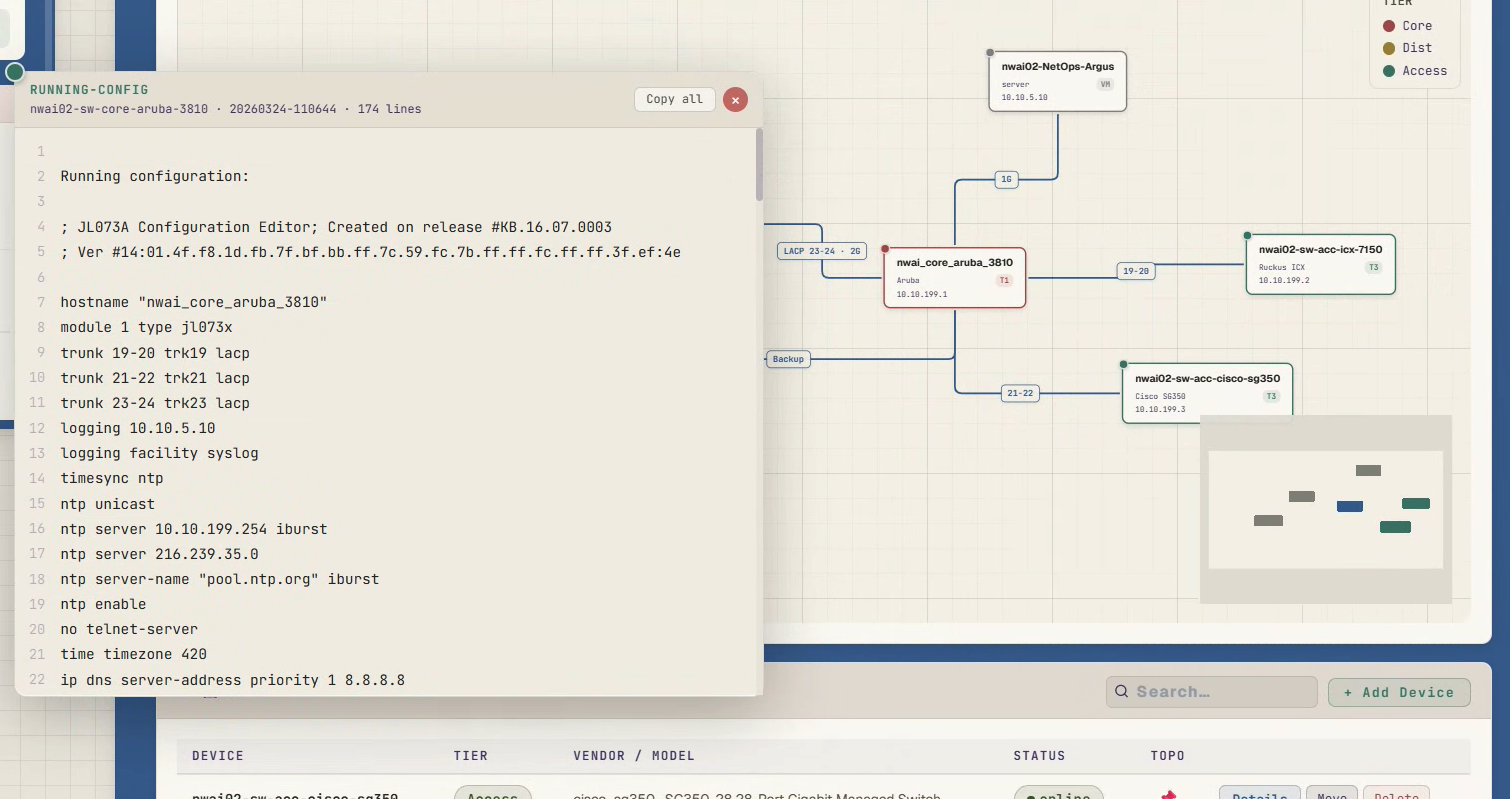Click the blue rectangle in the minimap

pos(1350,506)
